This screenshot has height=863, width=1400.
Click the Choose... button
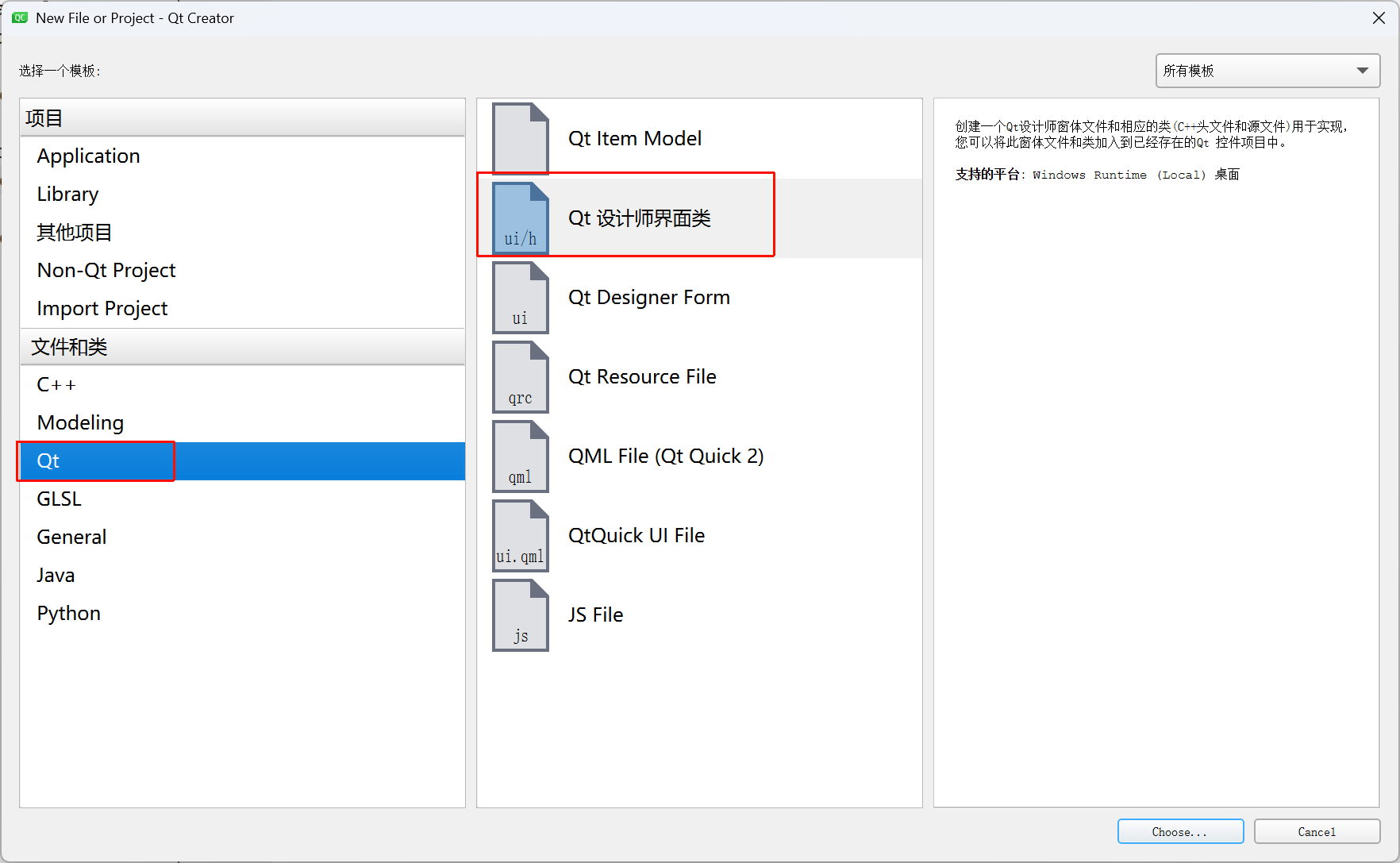point(1180,831)
